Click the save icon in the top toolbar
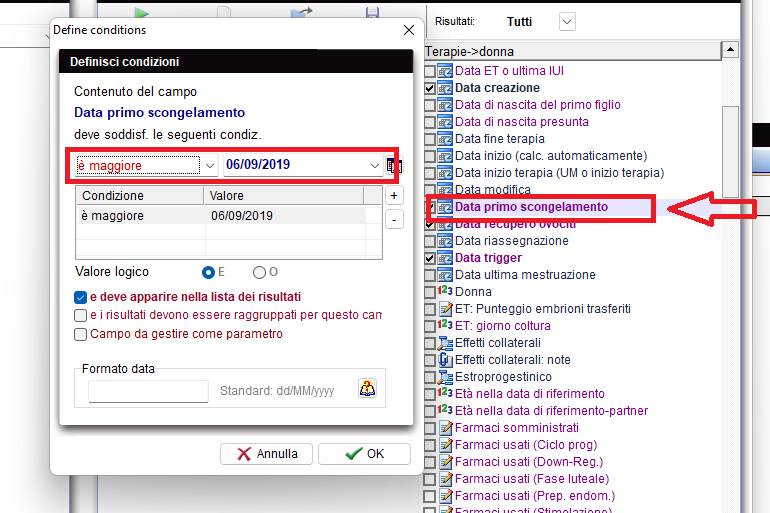This screenshot has width=770, height=513. click(372, 12)
